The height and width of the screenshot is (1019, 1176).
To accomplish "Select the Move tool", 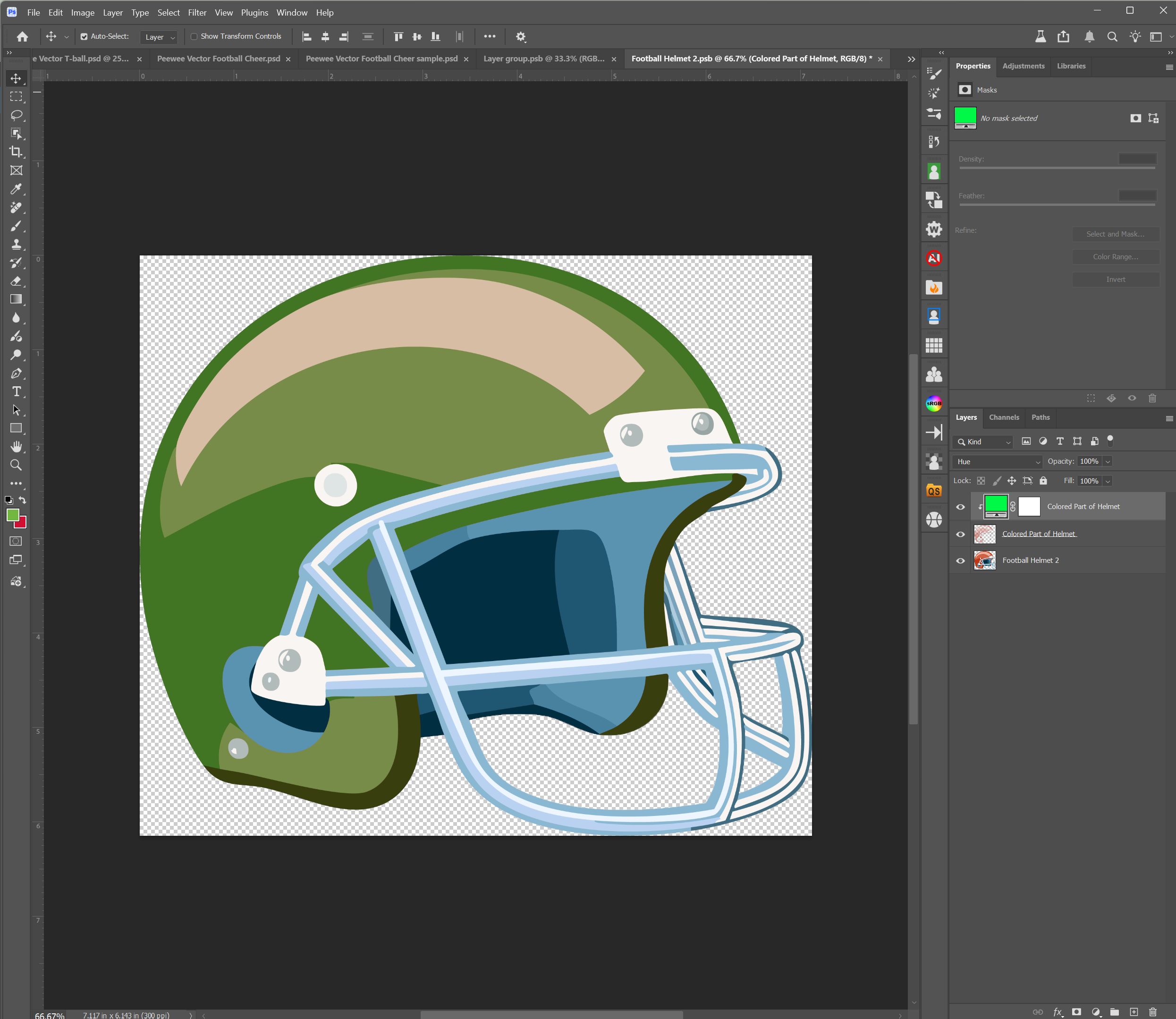I will [16, 79].
